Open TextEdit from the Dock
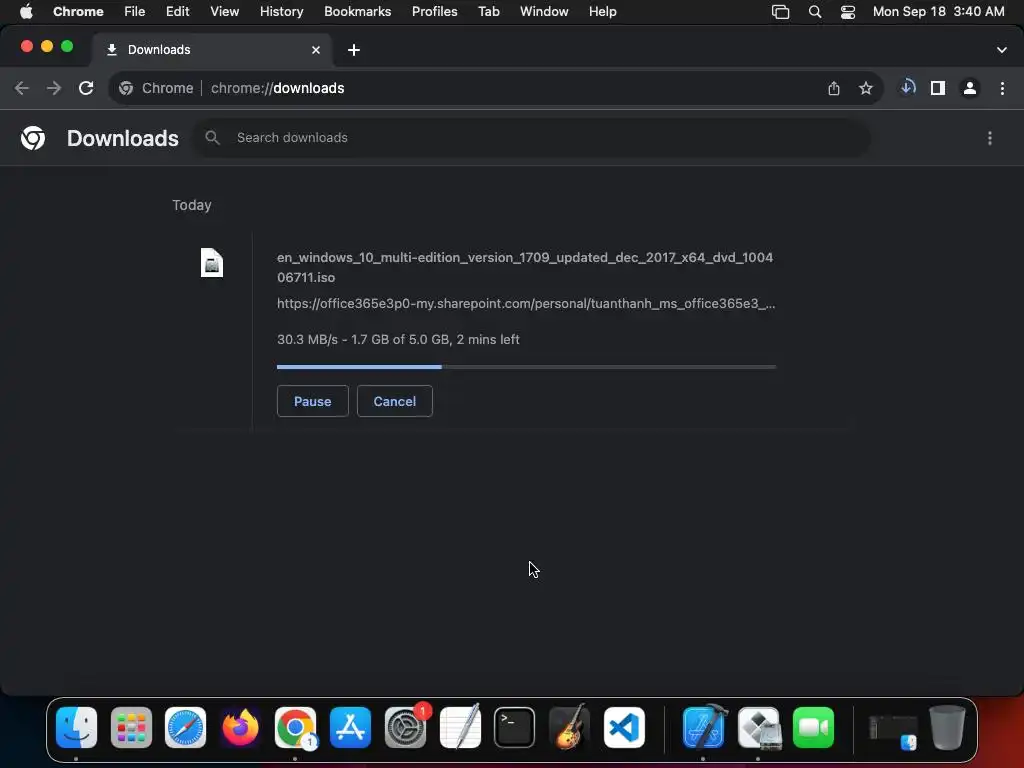Image resolution: width=1024 pixels, height=768 pixels. tap(460, 727)
